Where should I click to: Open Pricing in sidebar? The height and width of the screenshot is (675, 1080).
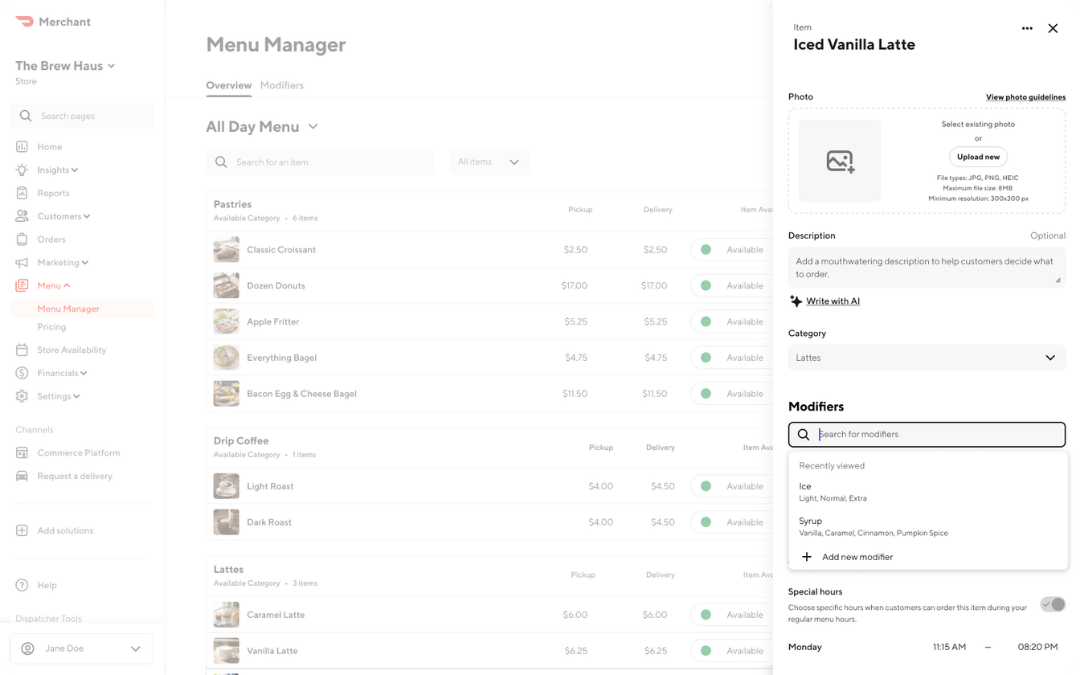tap(52, 326)
